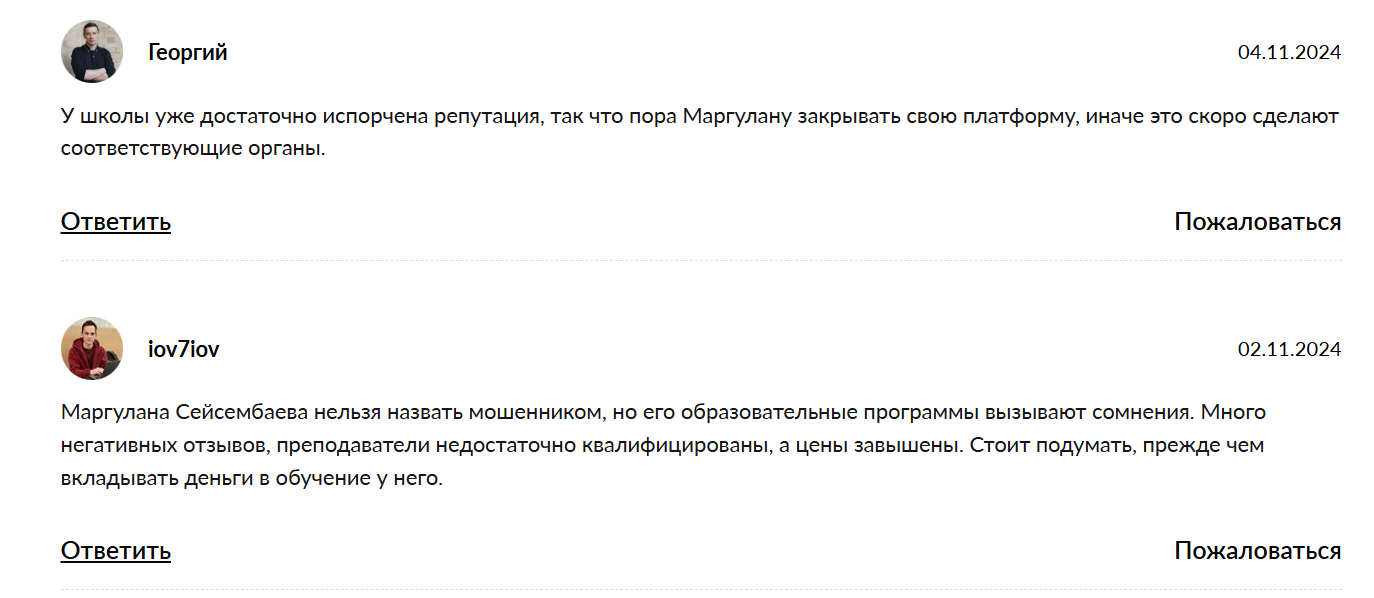Click the comment line starting "У школы уже"
The height and width of the screenshot is (598, 1374).
click(x=700, y=116)
